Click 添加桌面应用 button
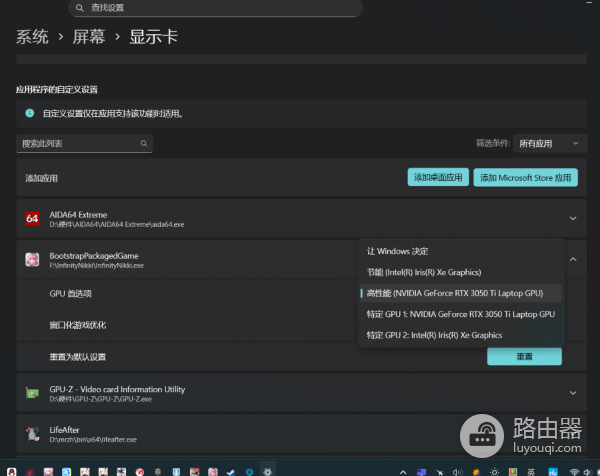 438,178
